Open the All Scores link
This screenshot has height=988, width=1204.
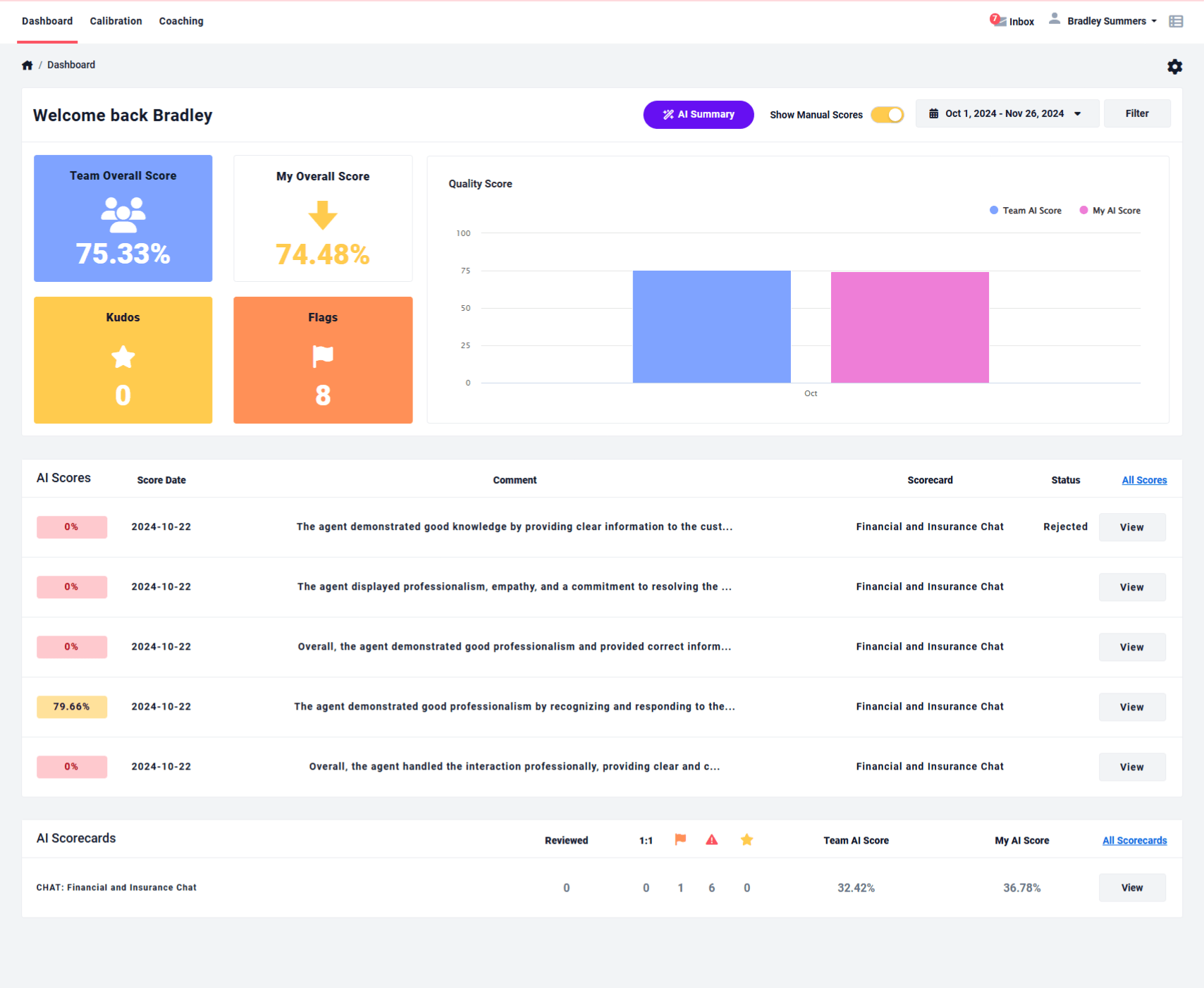[1144, 480]
